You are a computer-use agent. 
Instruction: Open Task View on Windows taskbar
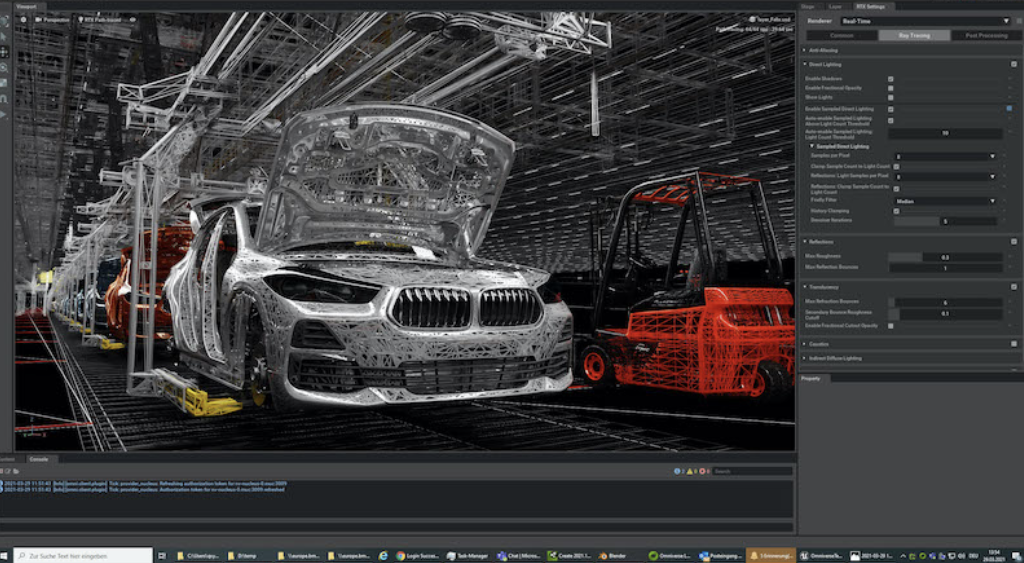tap(162, 556)
